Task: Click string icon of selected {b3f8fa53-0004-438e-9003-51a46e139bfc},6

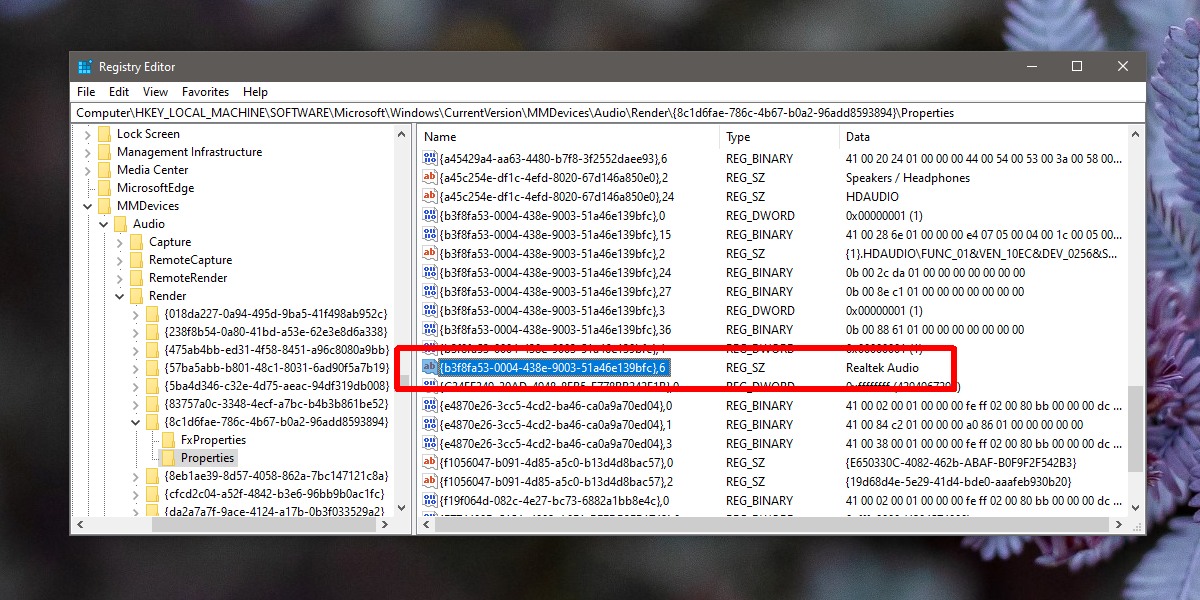Action: [430, 368]
